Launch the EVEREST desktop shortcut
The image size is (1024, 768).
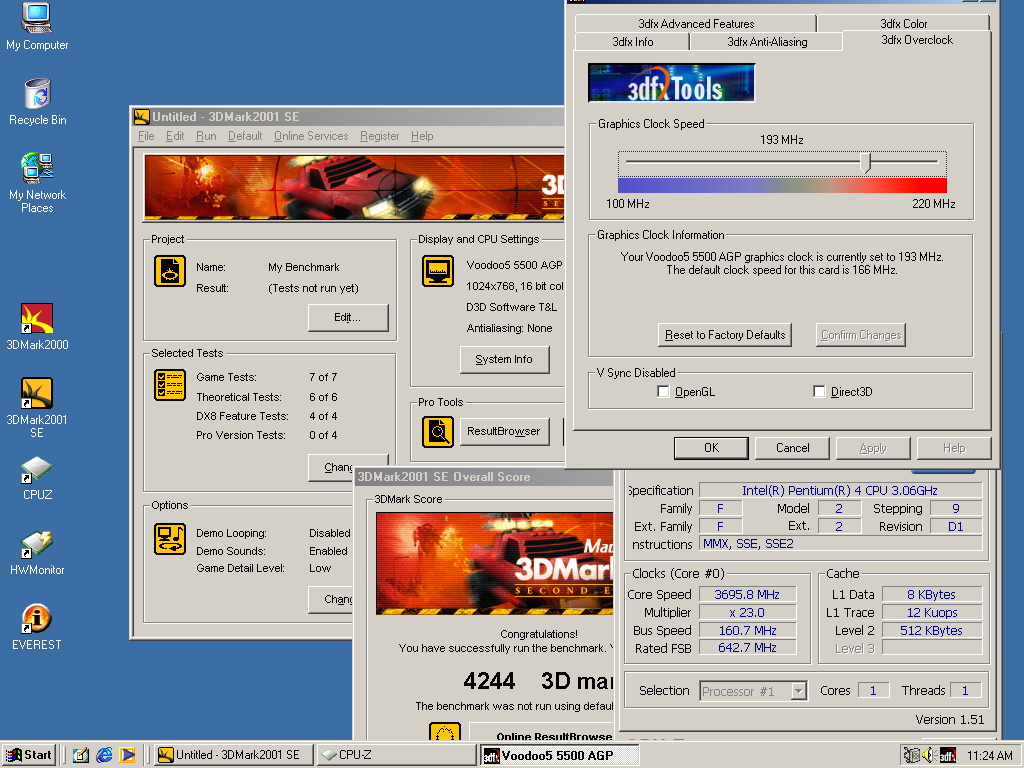click(x=37, y=627)
